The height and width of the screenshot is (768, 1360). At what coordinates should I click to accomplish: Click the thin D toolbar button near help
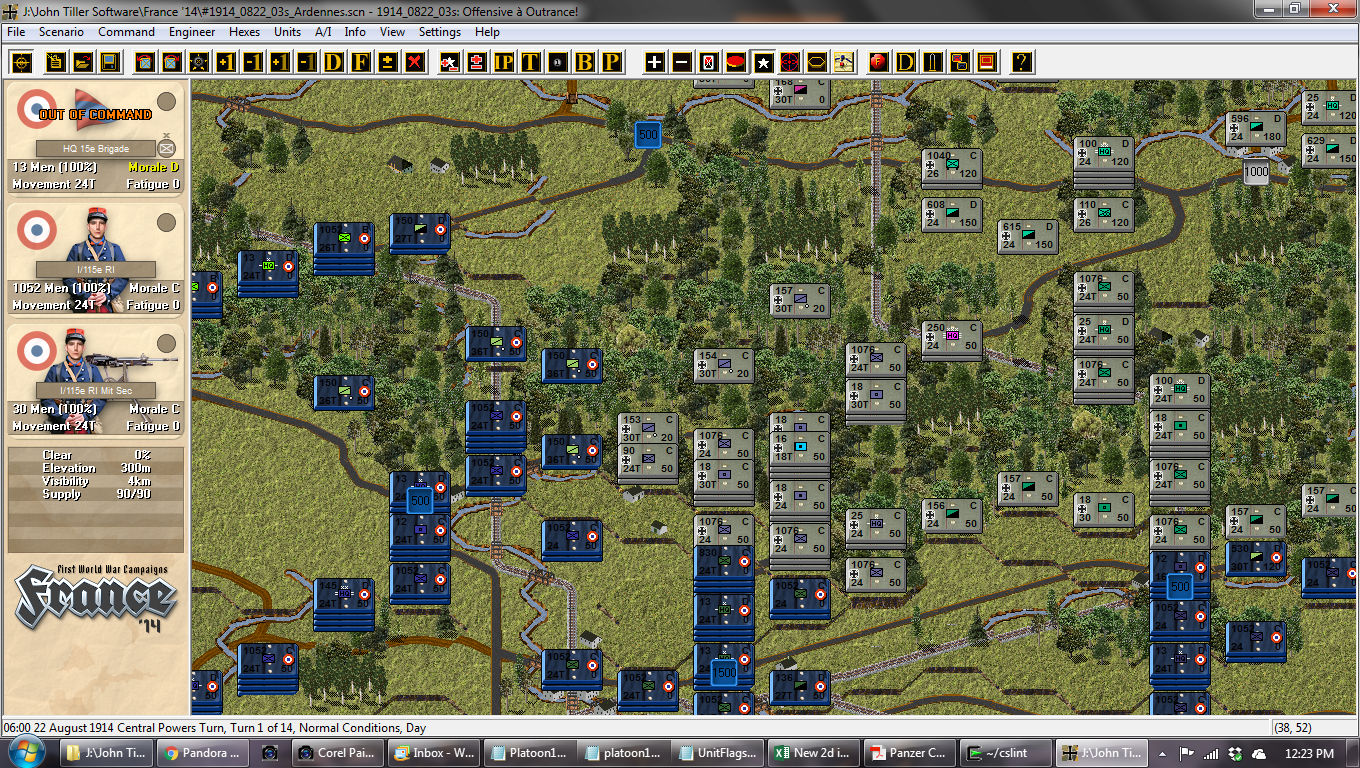[906, 62]
